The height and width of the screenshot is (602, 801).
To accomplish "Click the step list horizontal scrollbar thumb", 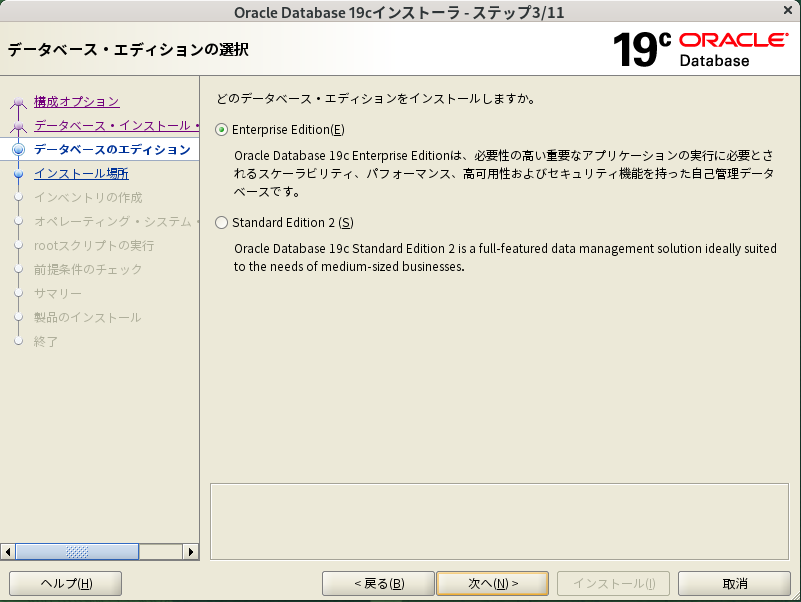I will (77, 552).
